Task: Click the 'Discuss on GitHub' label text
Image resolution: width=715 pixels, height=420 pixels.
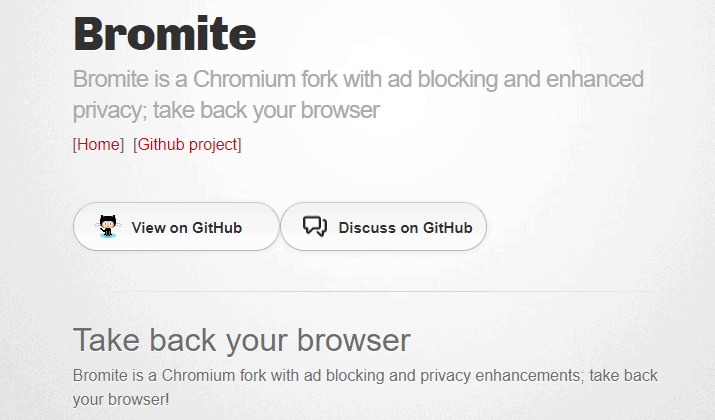Action: (405, 227)
